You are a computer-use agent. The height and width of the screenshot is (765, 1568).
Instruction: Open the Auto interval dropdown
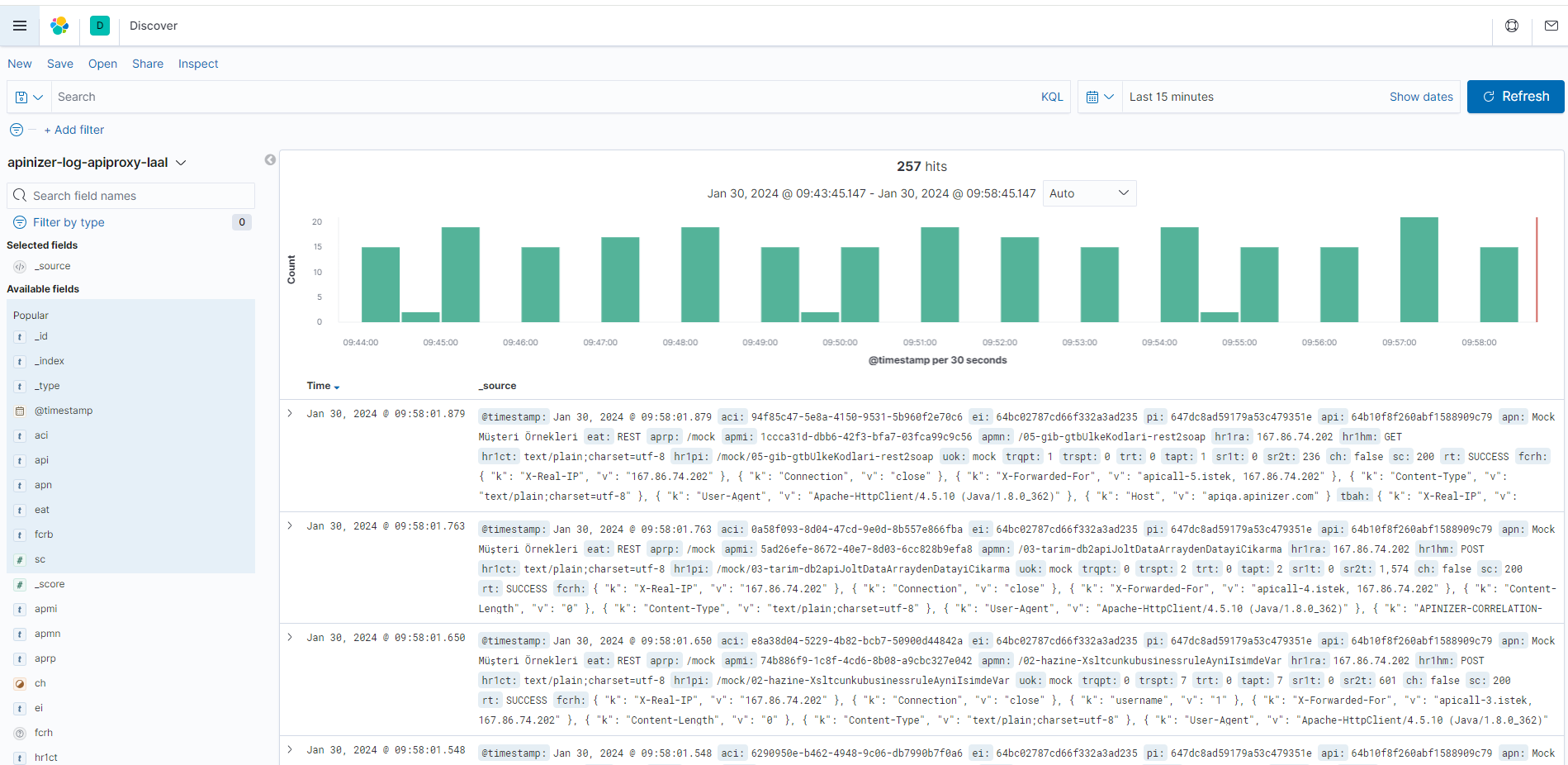click(1088, 193)
